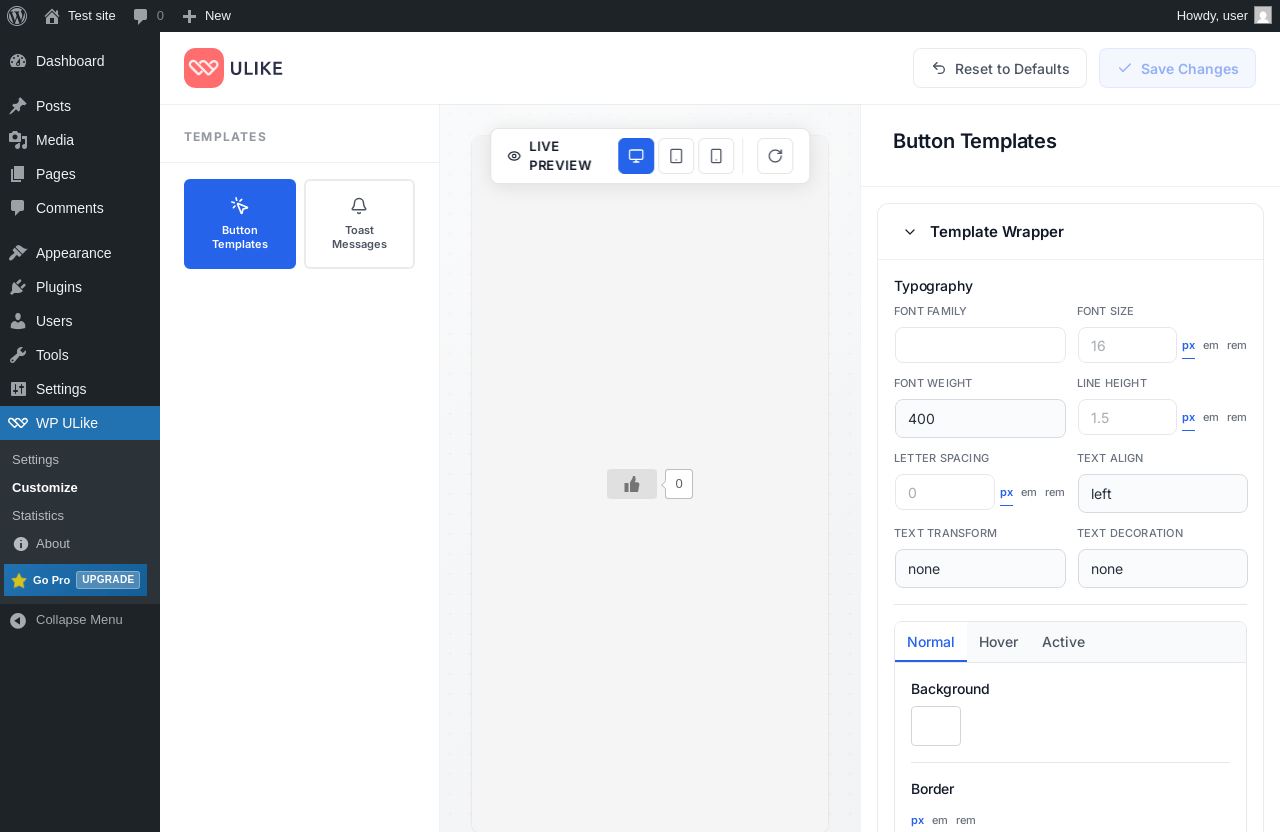Set letter spacing unit to rem
Viewport: 1280px width, 832px height.
[x=1055, y=493]
